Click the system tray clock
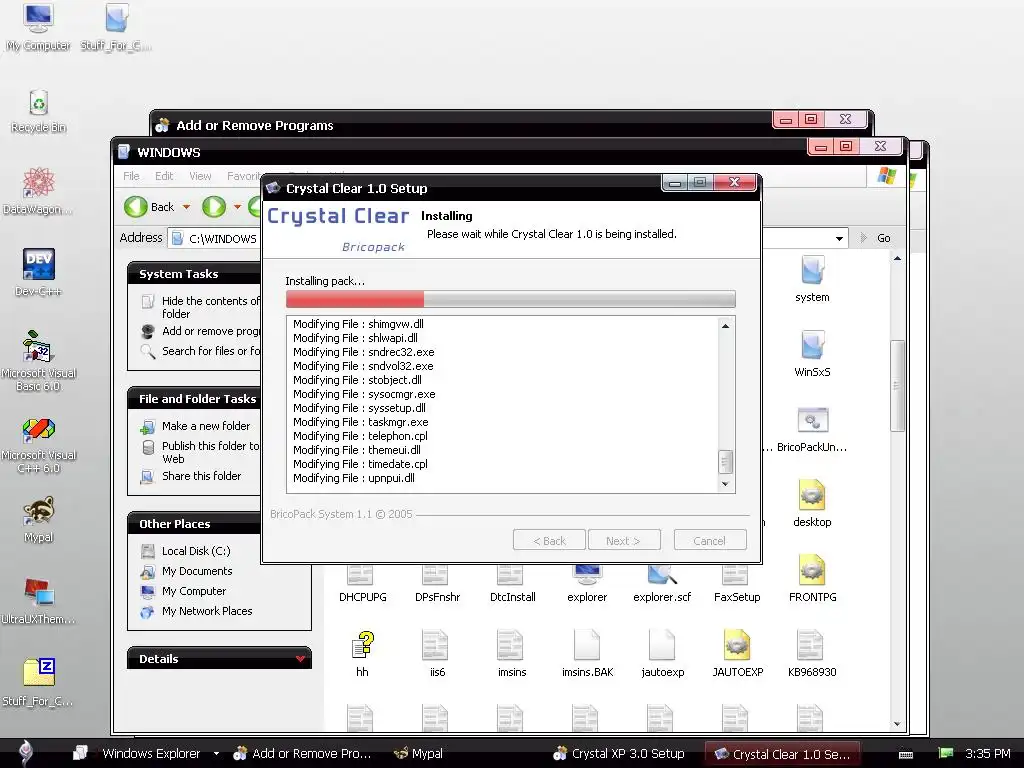 point(988,754)
